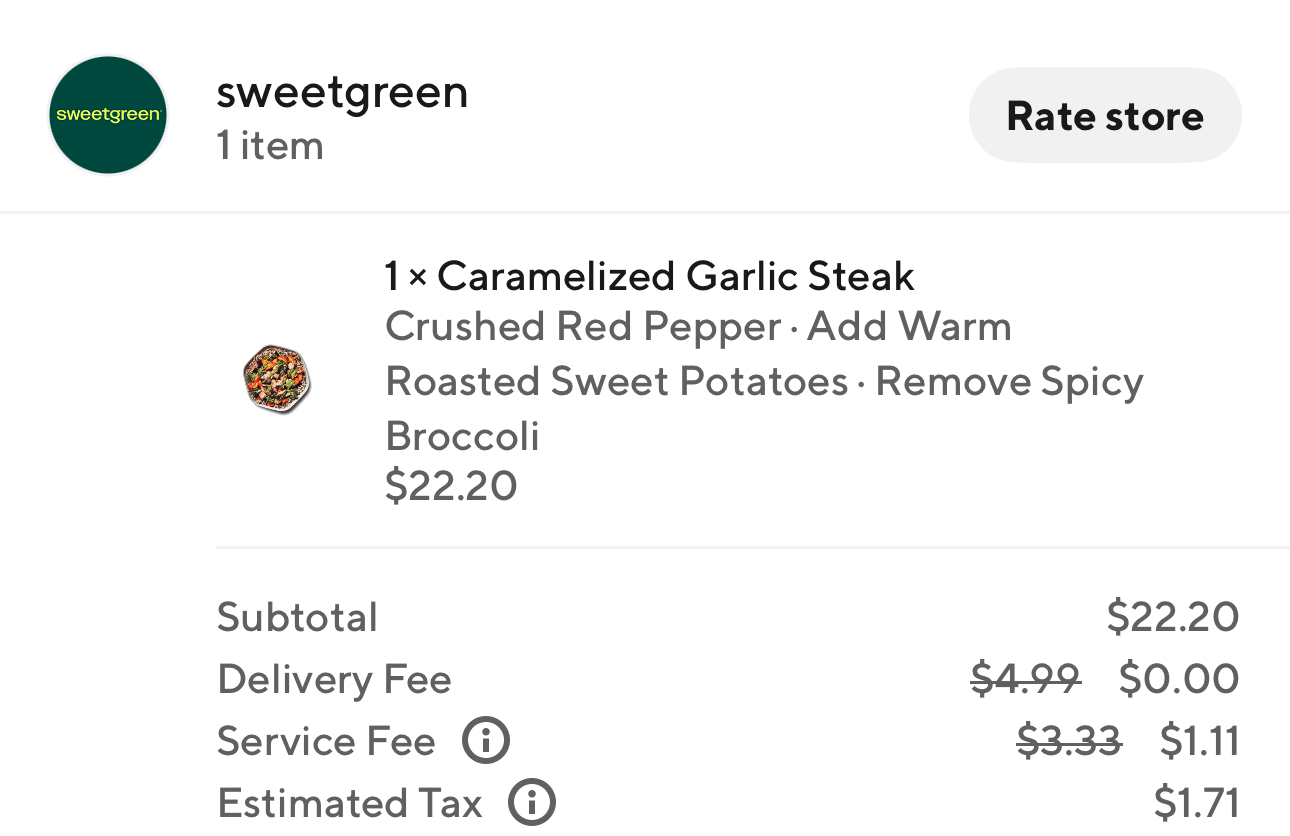Click the 1 item count text

[270, 146]
